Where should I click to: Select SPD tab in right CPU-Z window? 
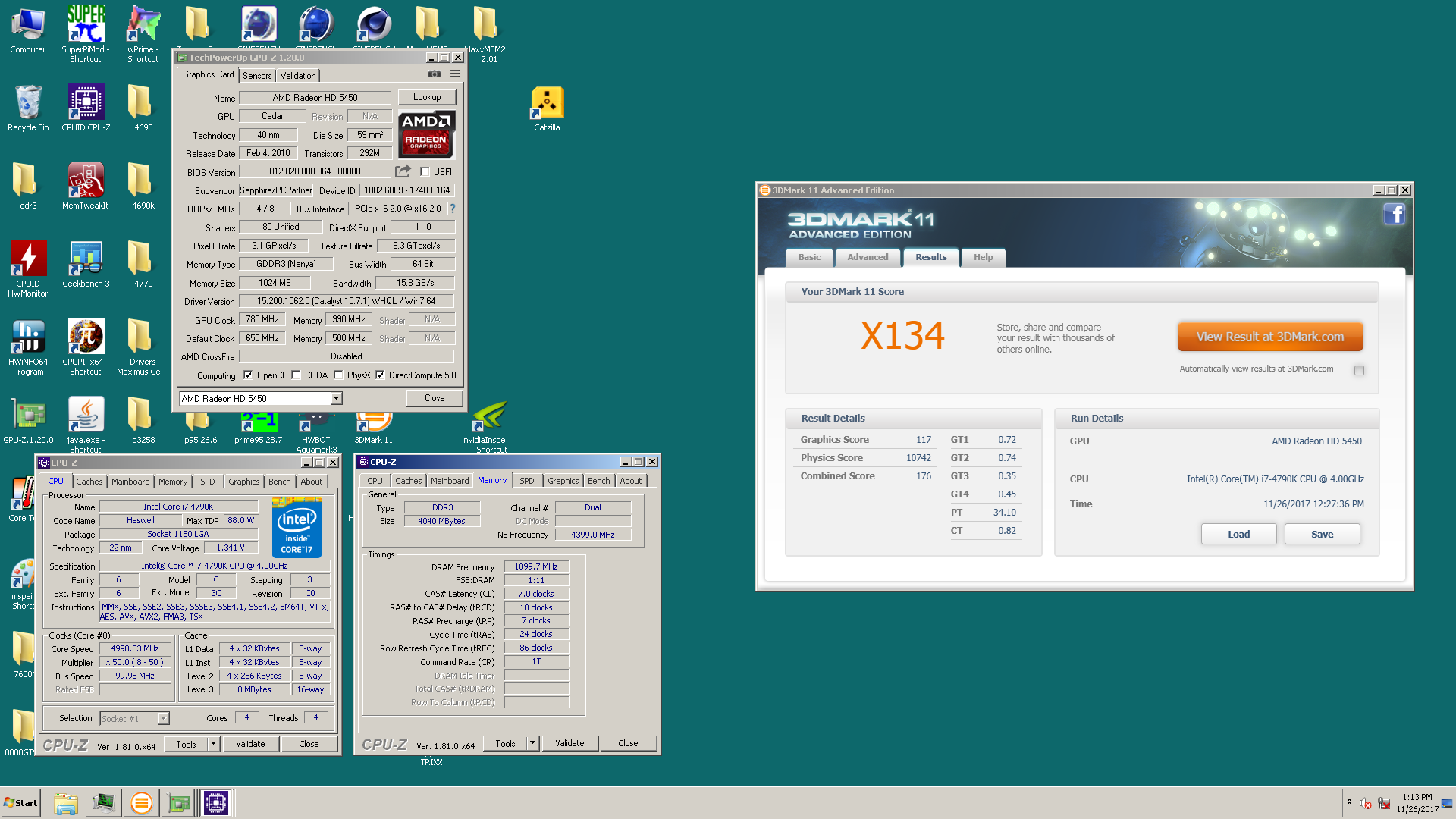click(527, 481)
